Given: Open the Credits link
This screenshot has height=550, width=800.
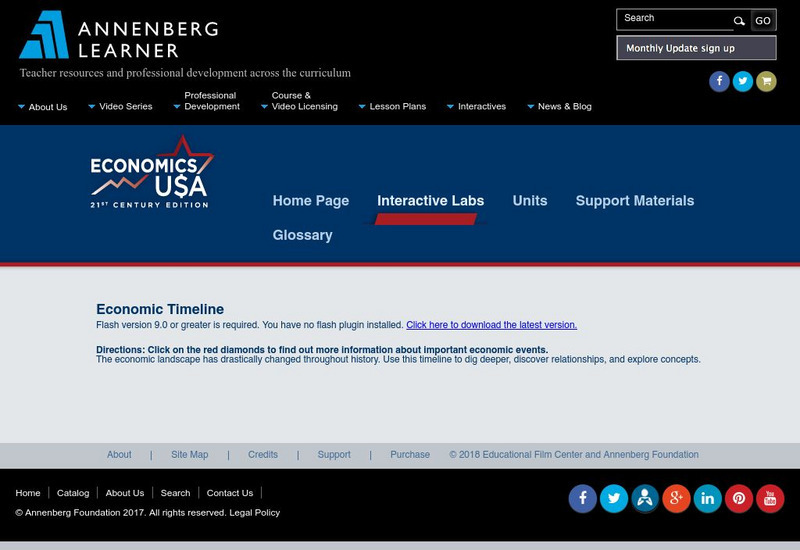Looking at the screenshot, I should click(263, 455).
